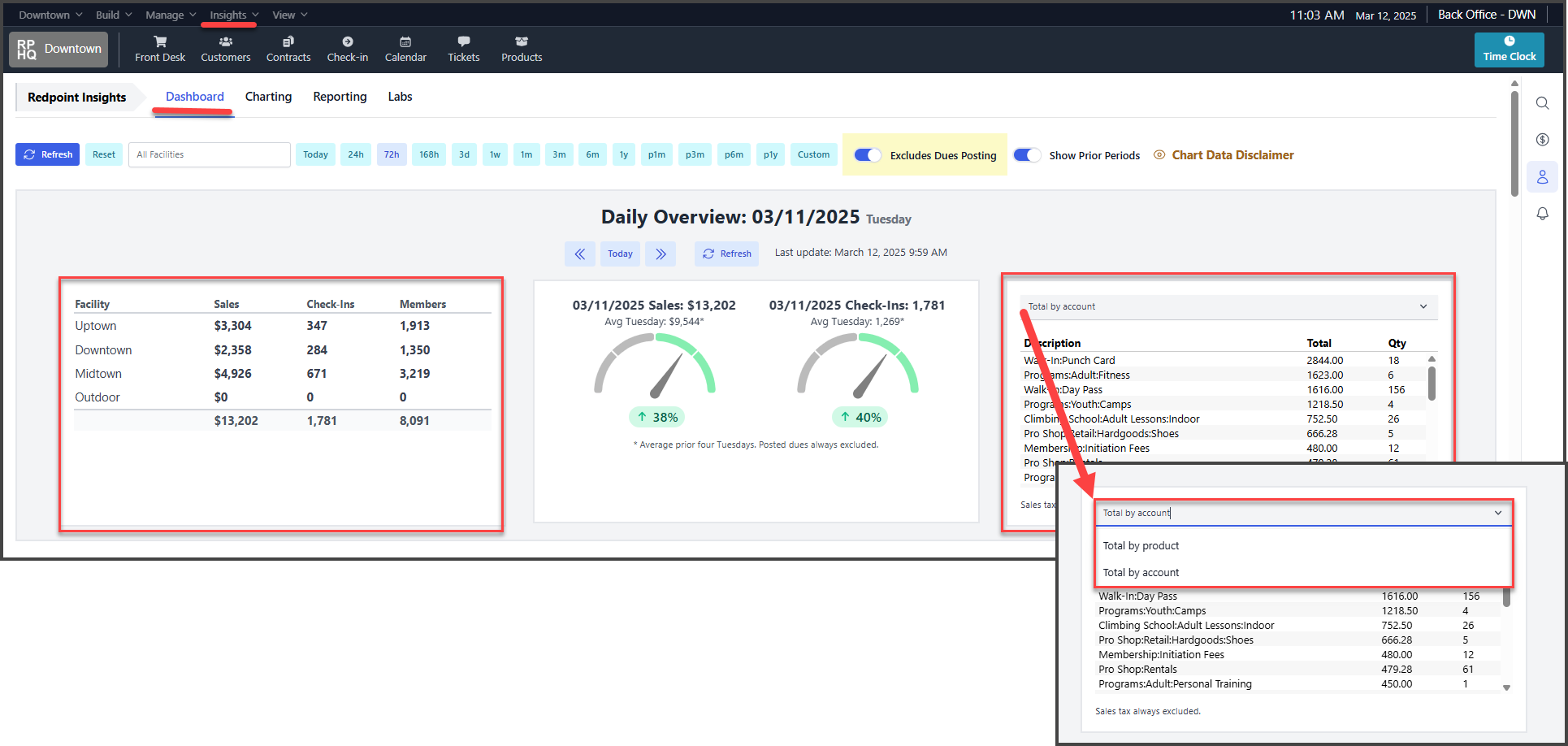This screenshot has width=1568, height=746.
Task: Click the Reset button
Action: (x=104, y=154)
